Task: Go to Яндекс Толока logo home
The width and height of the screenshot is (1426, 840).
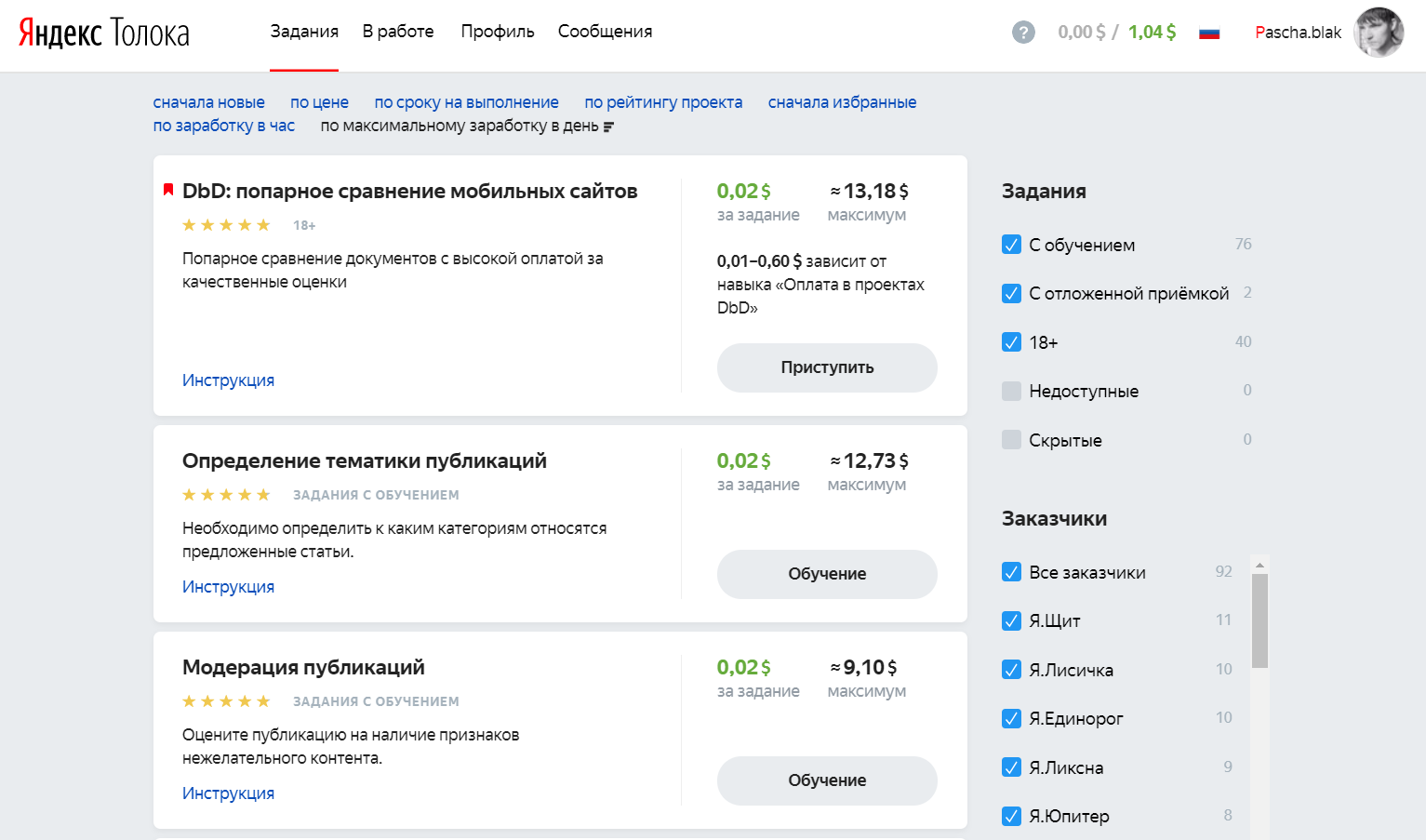Action: coord(104,33)
